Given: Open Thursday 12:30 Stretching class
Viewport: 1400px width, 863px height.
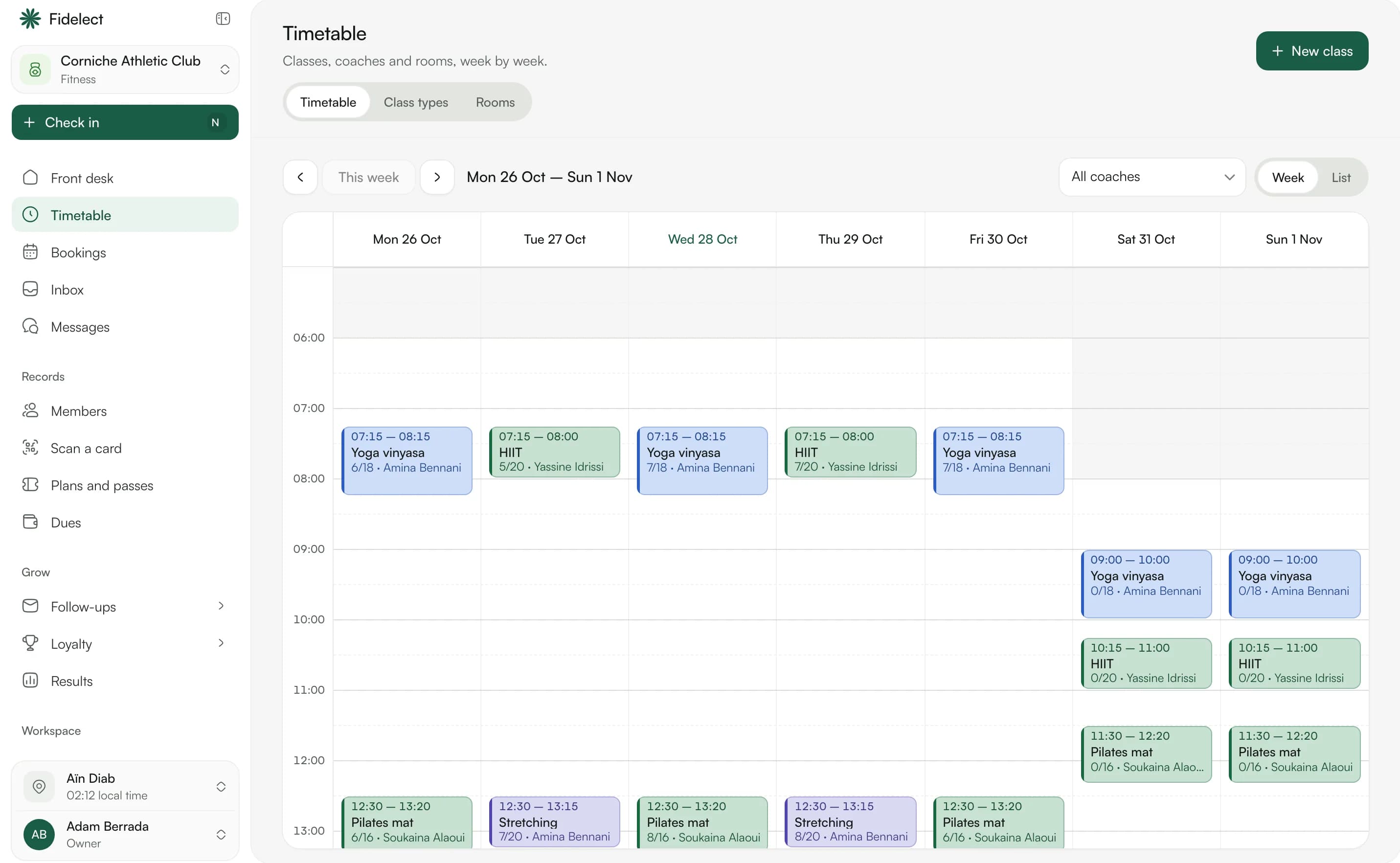Looking at the screenshot, I should [x=850, y=822].
